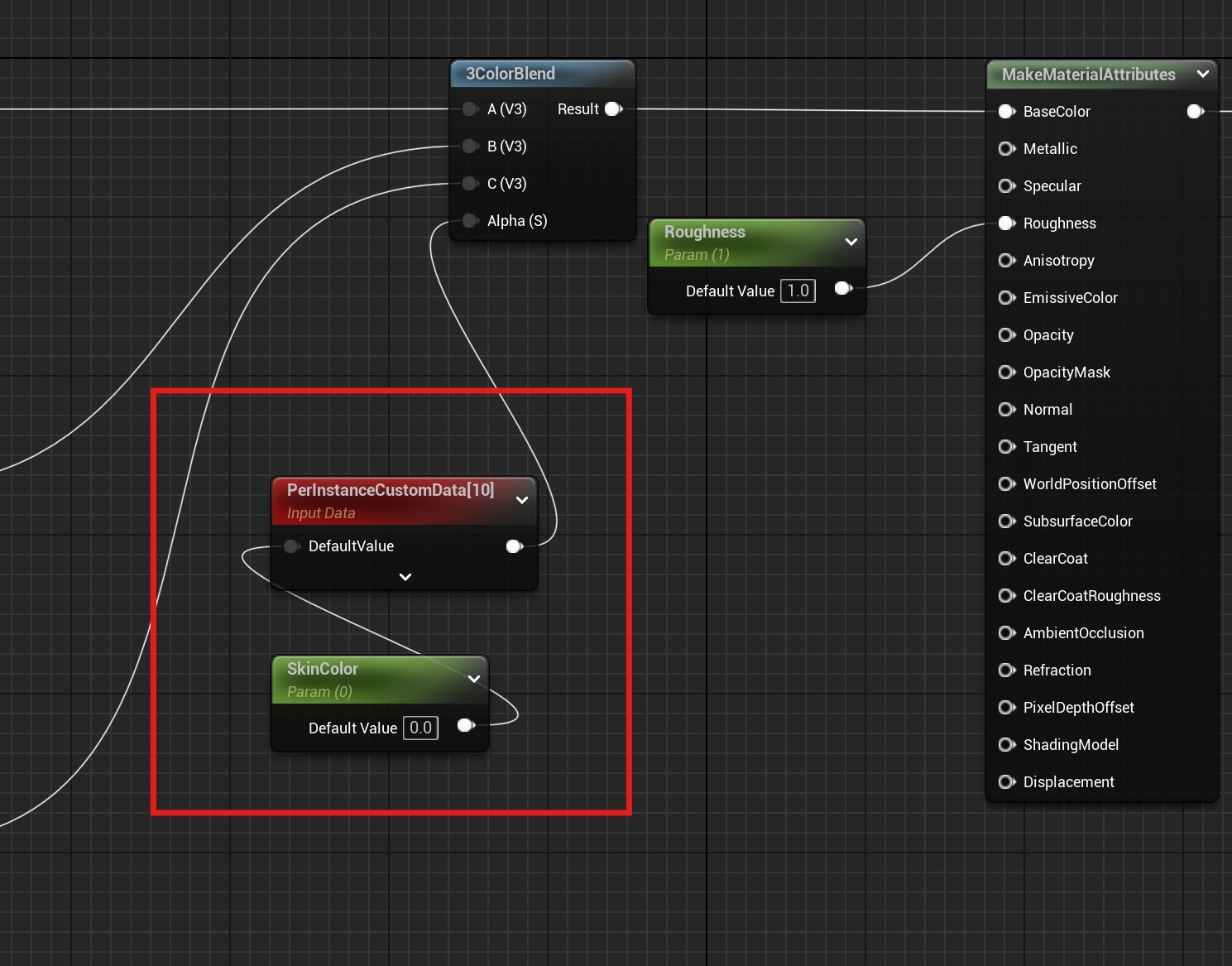Click the SubsurfaceColor input pin
Viewport: 1232px width, 966px height.
point(1007,521)
